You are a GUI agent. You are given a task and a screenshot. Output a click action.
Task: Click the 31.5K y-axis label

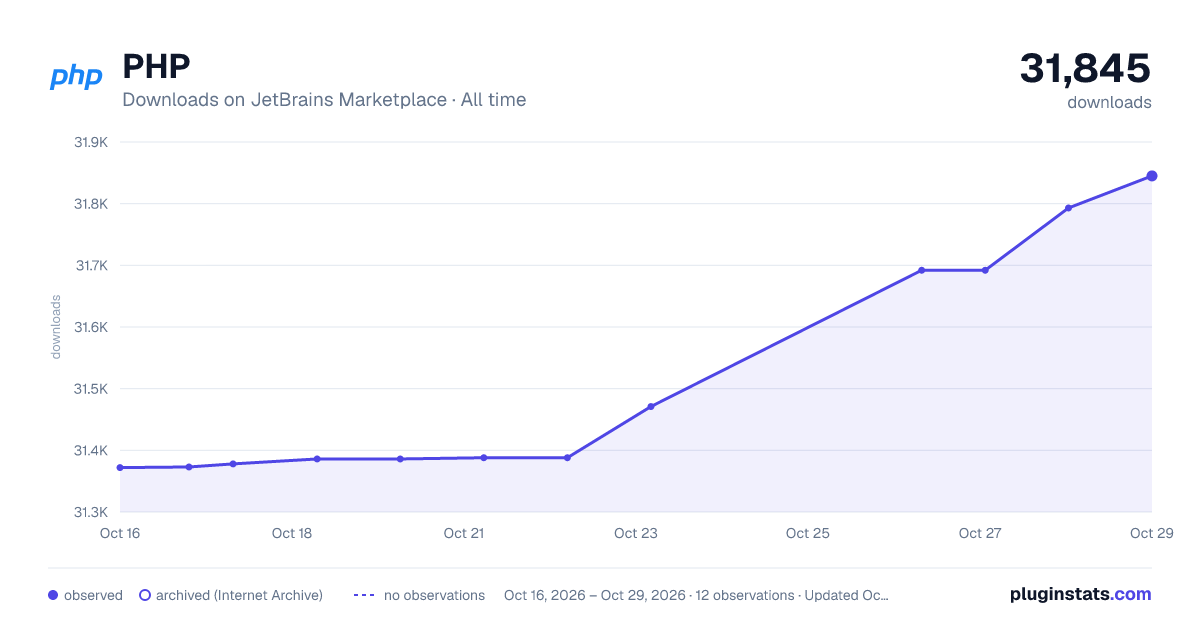pos(91,389)
